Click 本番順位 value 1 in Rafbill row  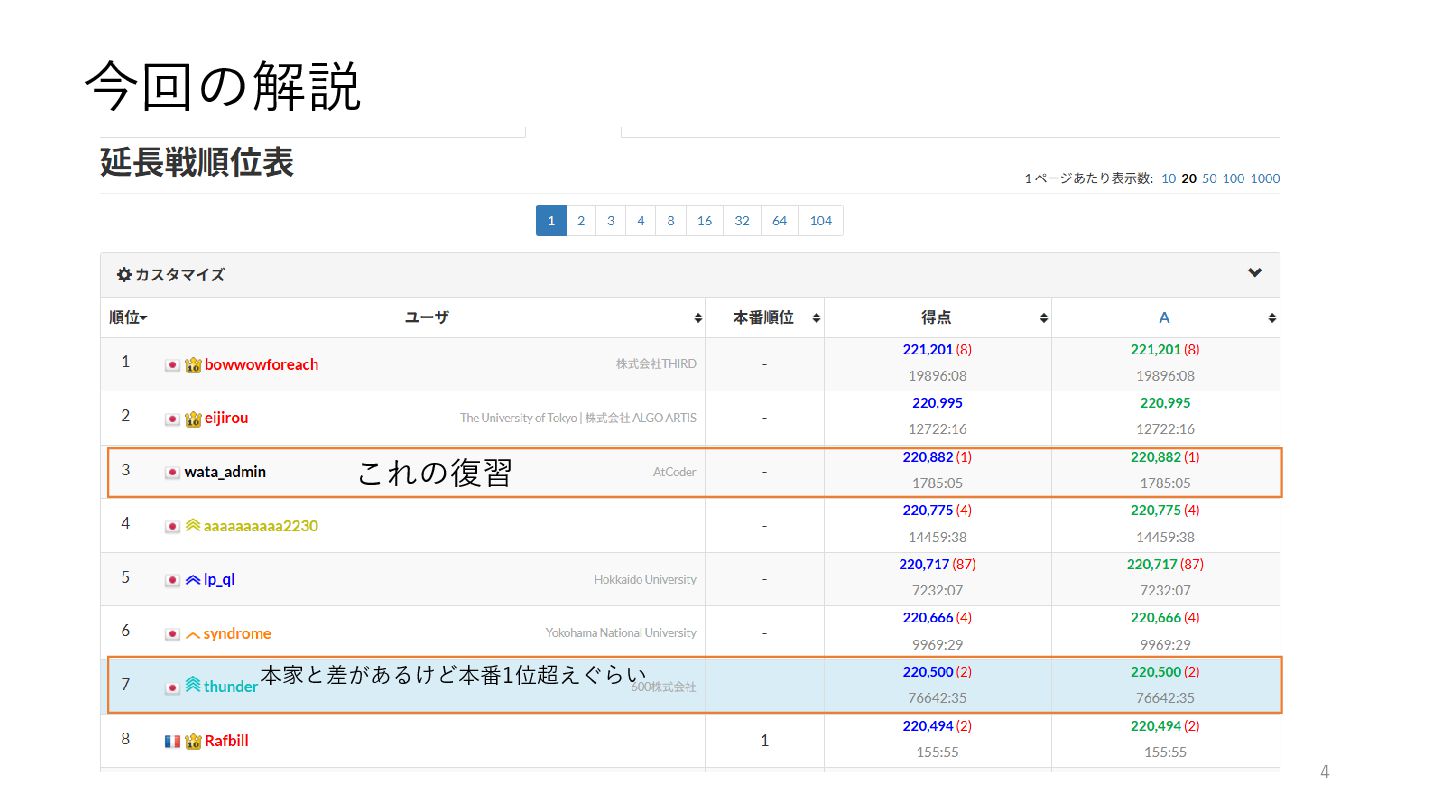coord(765,741)
